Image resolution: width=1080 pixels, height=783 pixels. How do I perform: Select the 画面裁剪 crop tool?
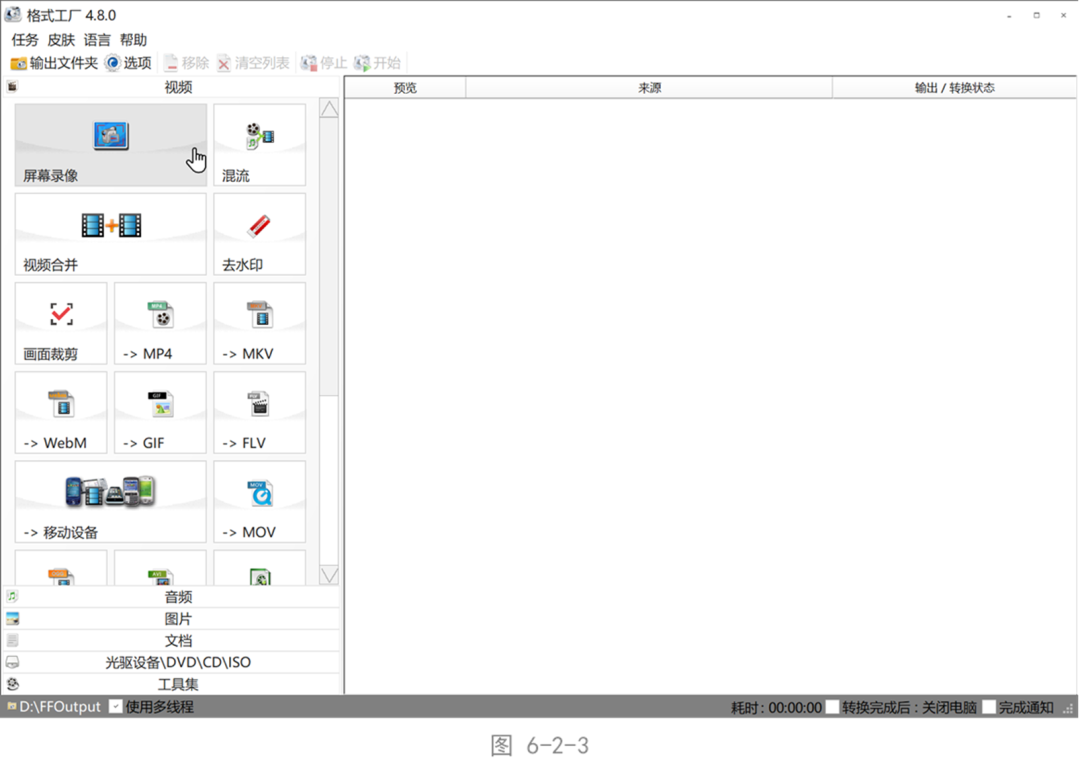pos(60,323)
